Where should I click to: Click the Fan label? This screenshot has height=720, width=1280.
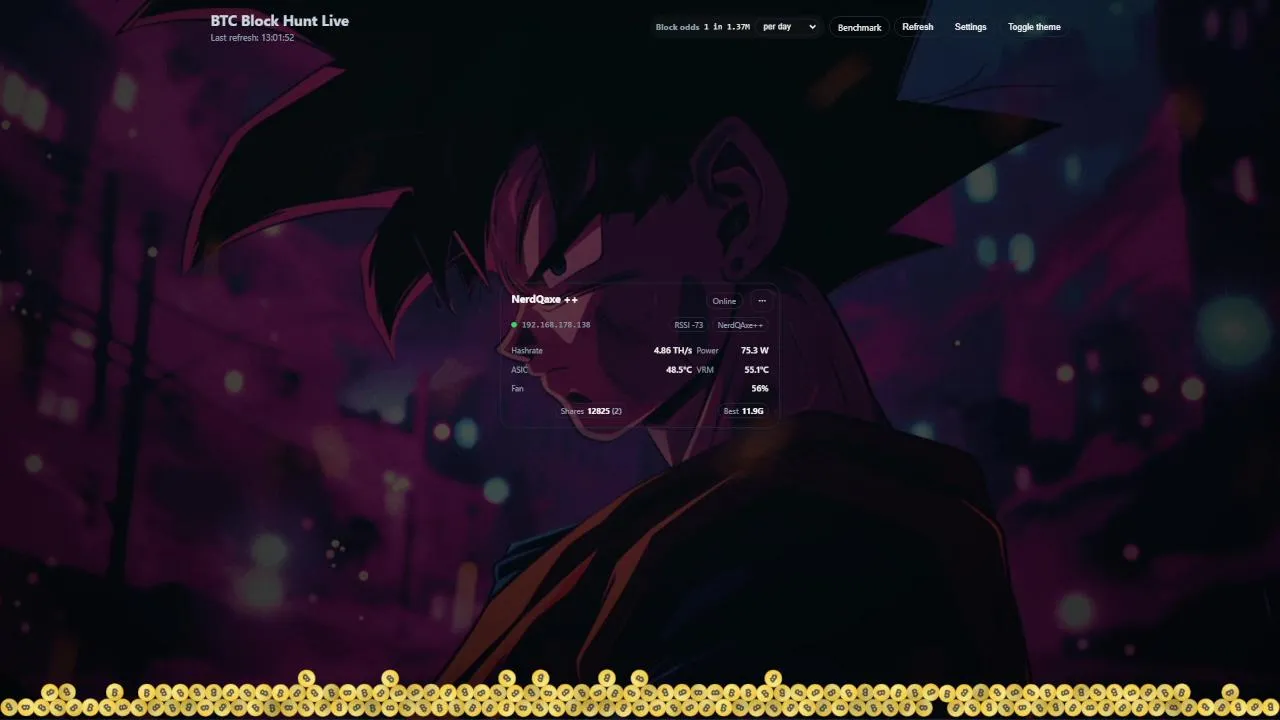517,388
